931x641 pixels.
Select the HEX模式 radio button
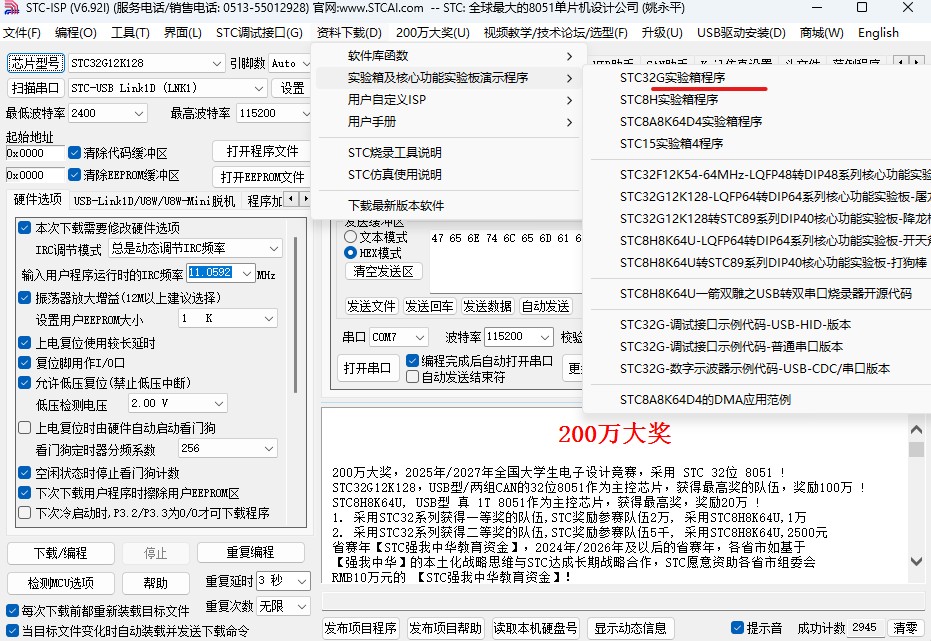tap(350, 253)
